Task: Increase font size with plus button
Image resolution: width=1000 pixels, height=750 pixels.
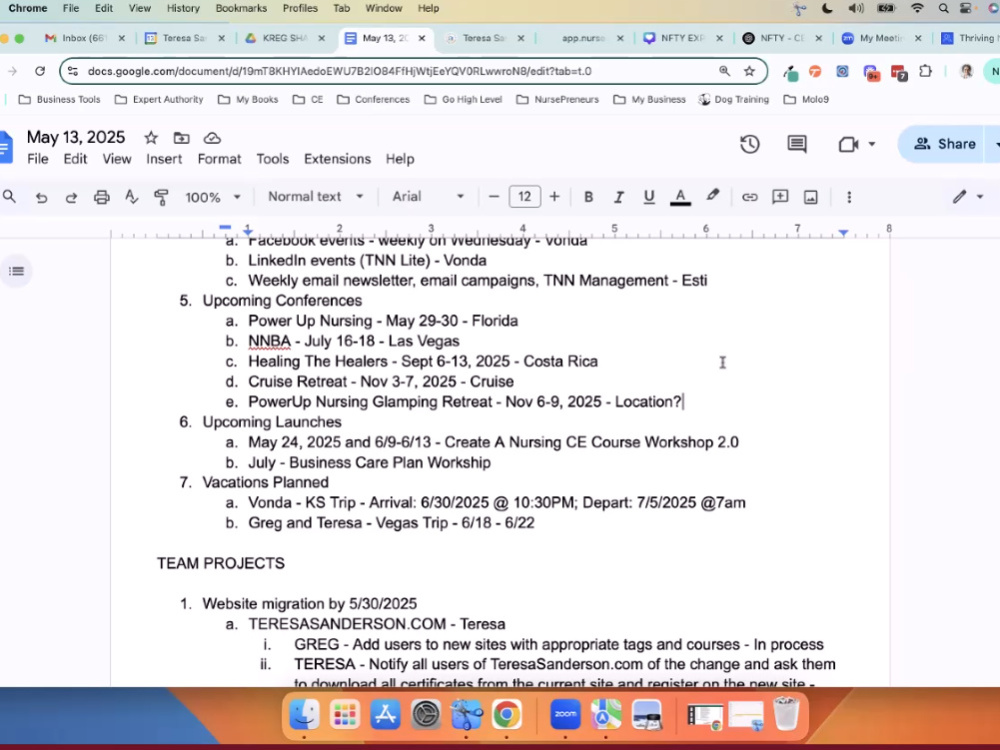Action: pos(554,197)
